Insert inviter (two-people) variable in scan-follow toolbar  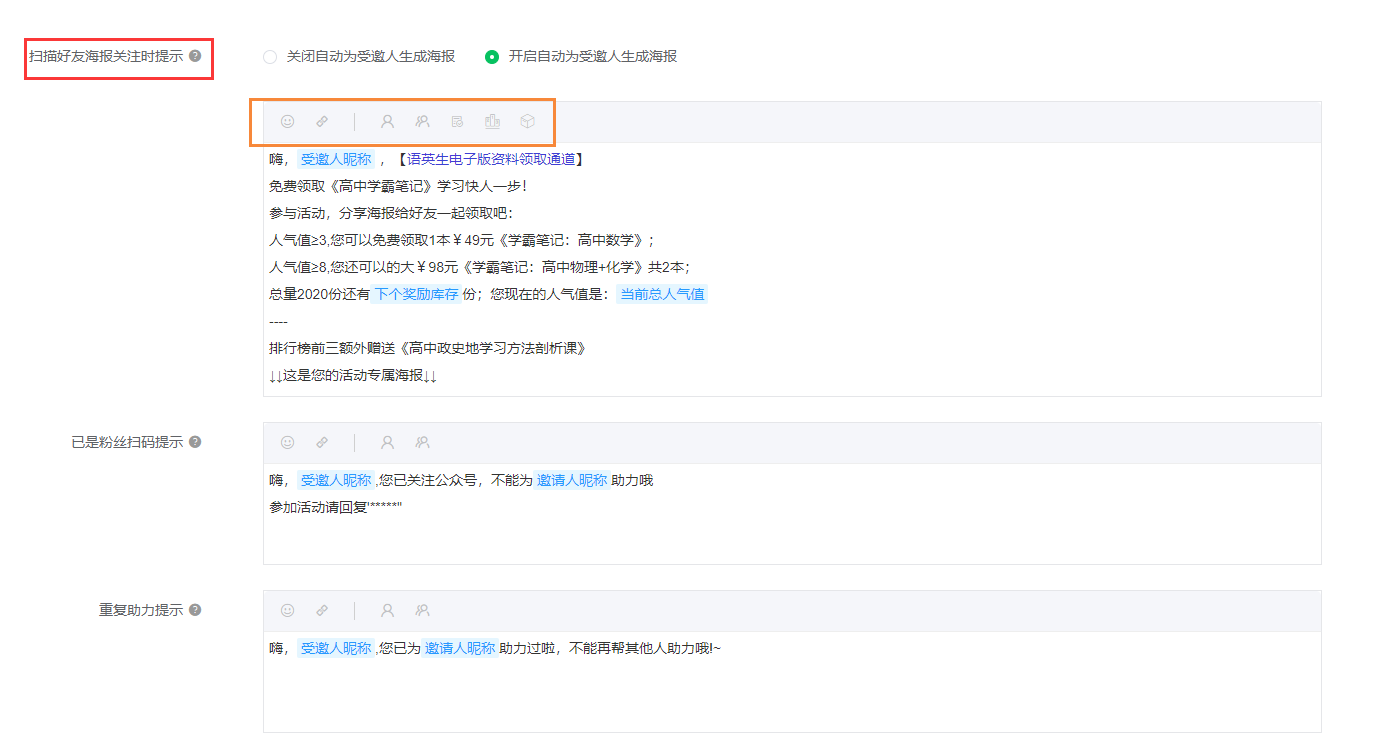(423, 122)
